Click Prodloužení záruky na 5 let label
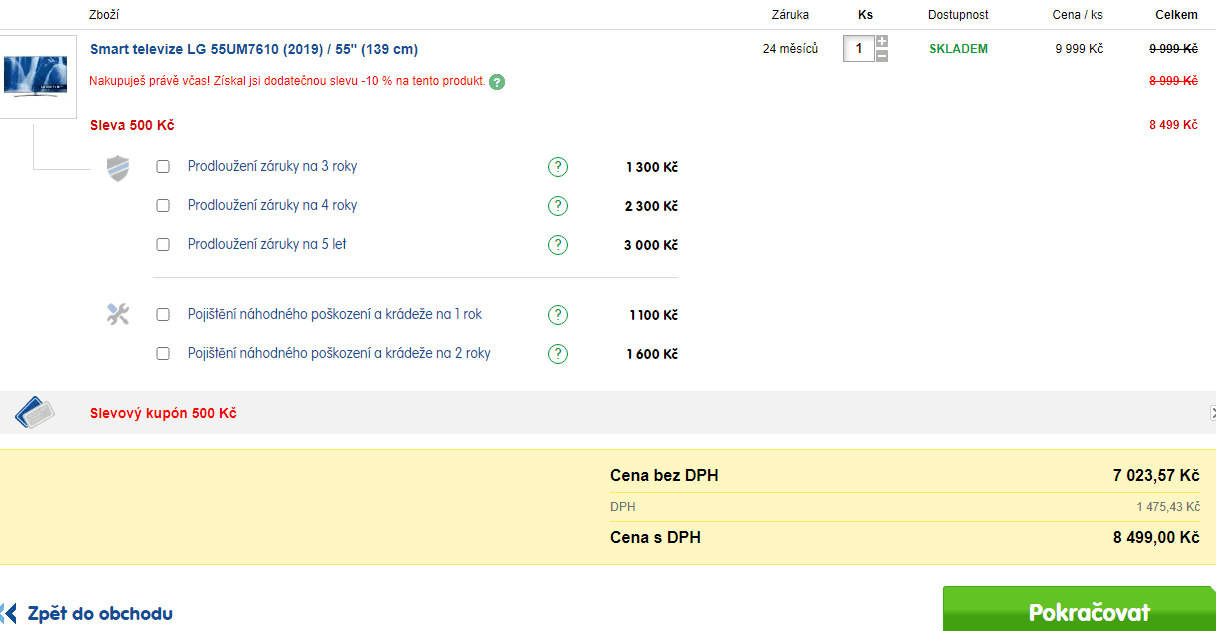The height and width of the screenshot is (631, 1216). pyautogui.click(x=267, y=244)
